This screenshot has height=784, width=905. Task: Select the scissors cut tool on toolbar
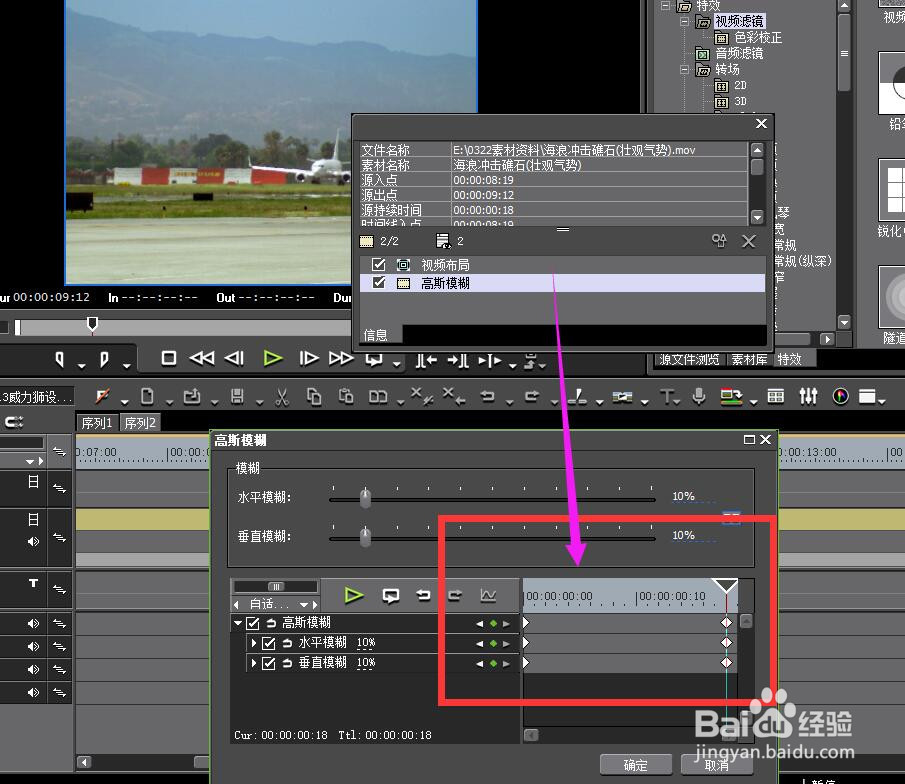(281, 397)
